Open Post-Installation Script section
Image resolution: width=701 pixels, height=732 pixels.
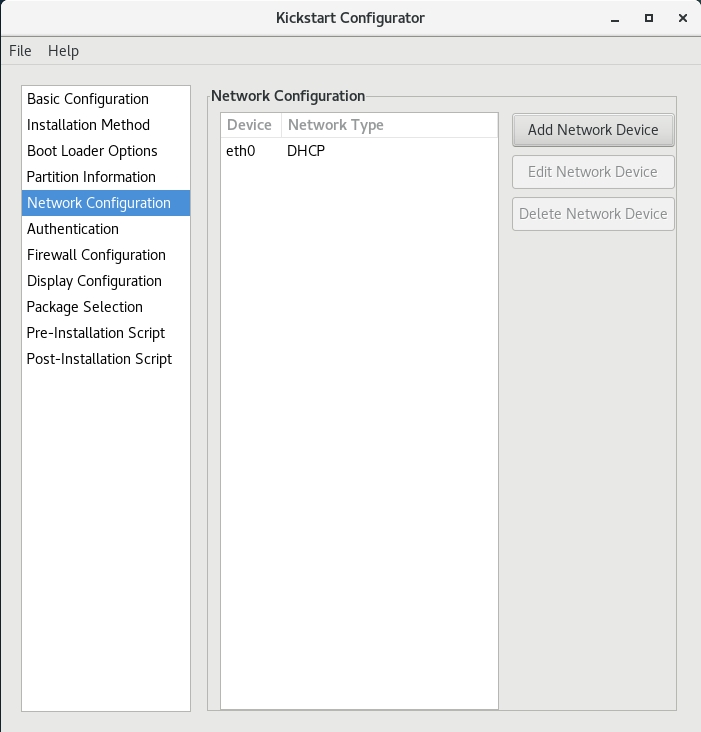99,359
